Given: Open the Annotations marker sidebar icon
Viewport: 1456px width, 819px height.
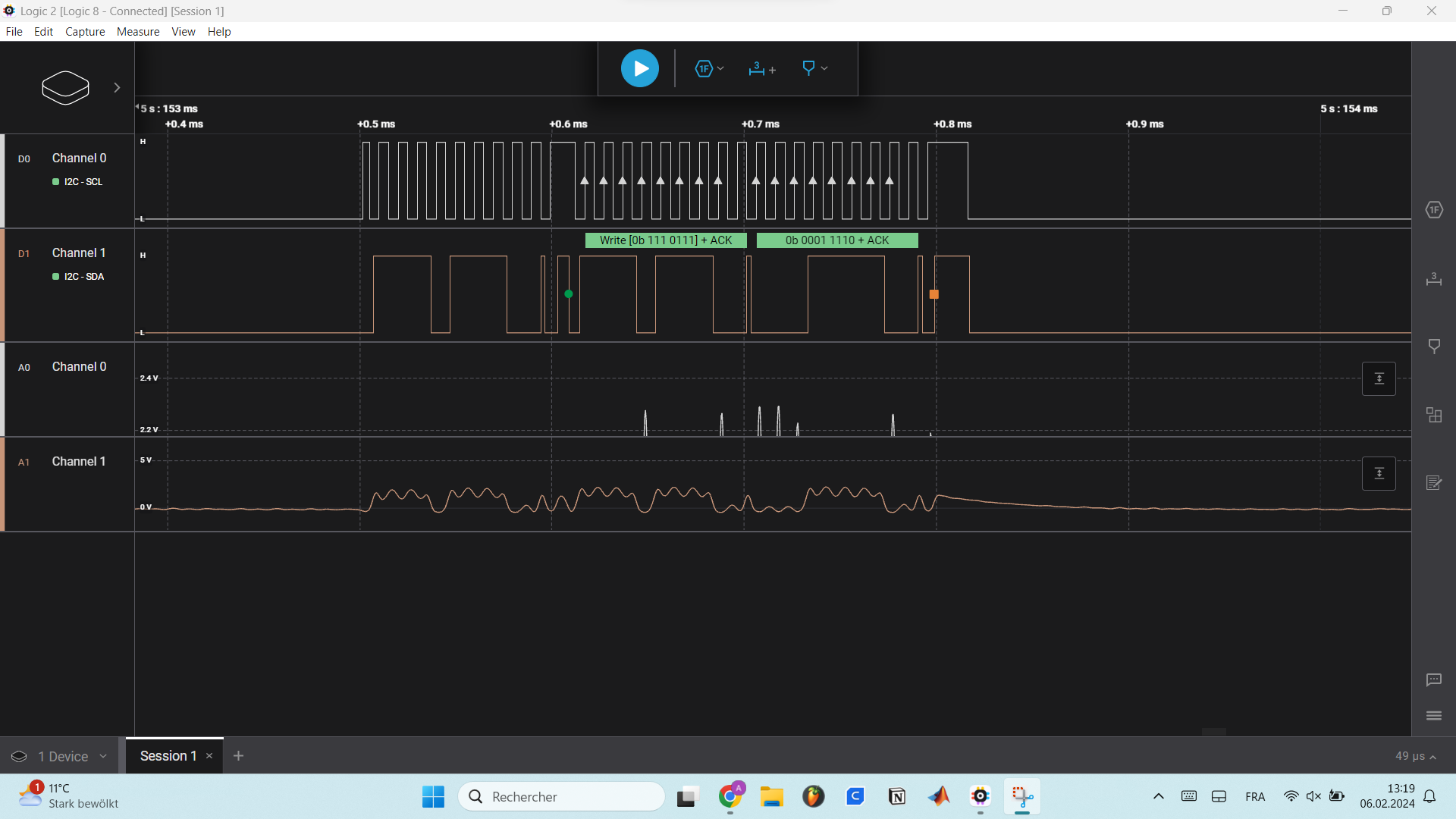Looking at the screenshot, I should (x=1434, y=346).
